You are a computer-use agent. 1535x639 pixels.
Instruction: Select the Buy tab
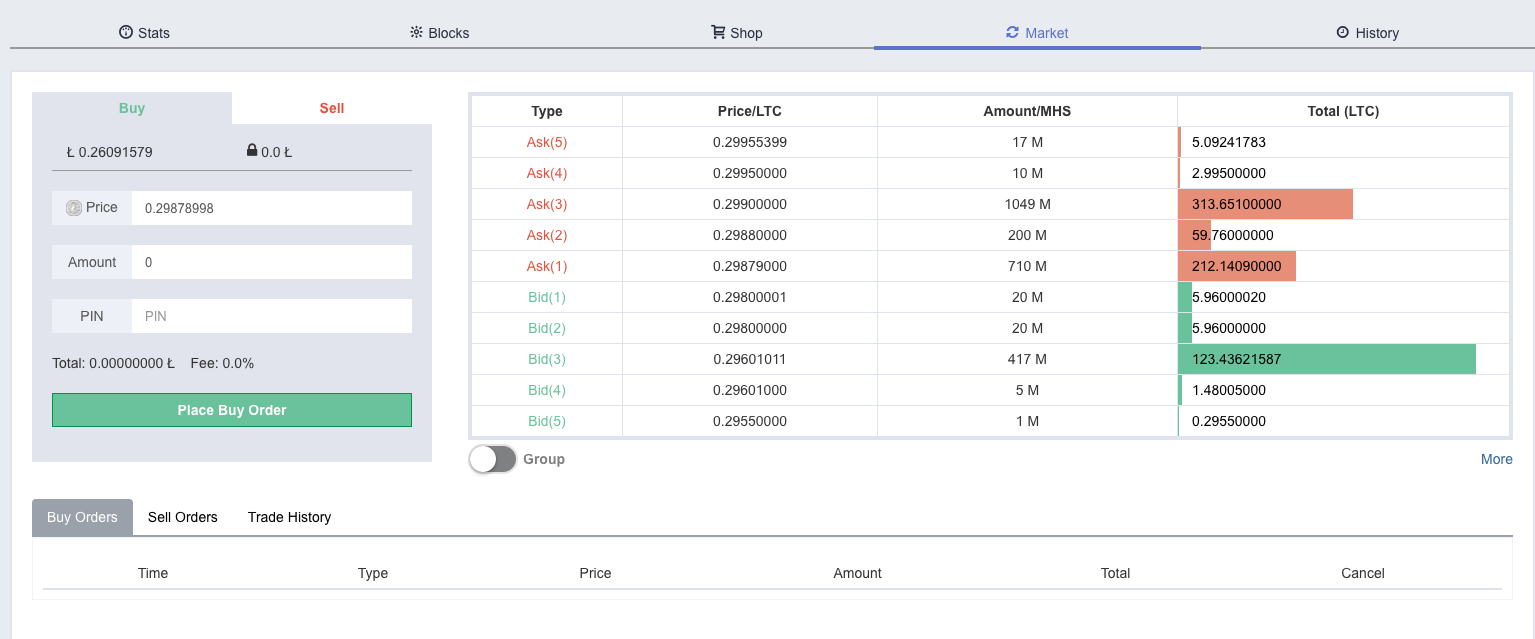click(x=132, y=108)
